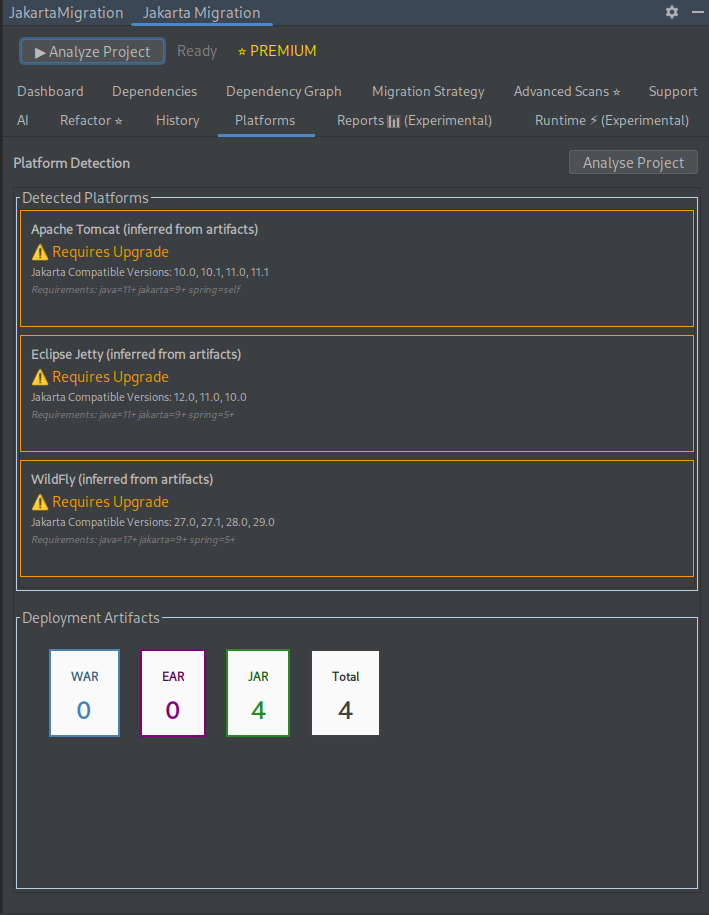Select the WAR artifact count card
This screenshot has height=915, width=709.
[x=85, y=693]
